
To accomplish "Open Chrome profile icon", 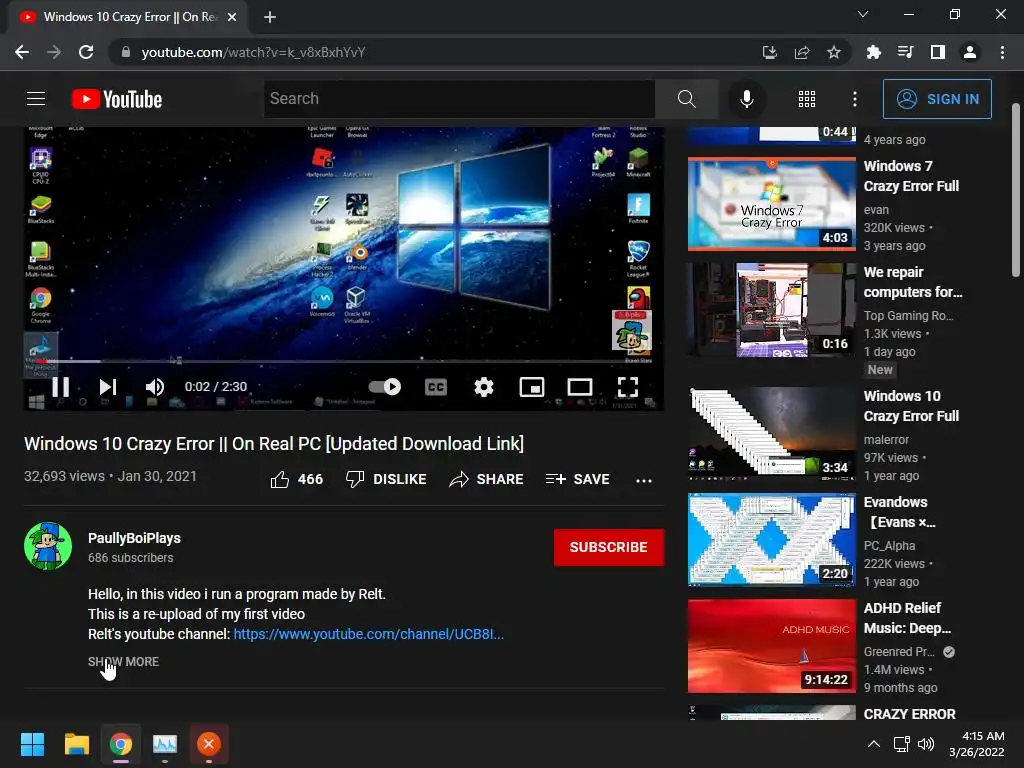I will pyautogui.click(x=970, y=52).
